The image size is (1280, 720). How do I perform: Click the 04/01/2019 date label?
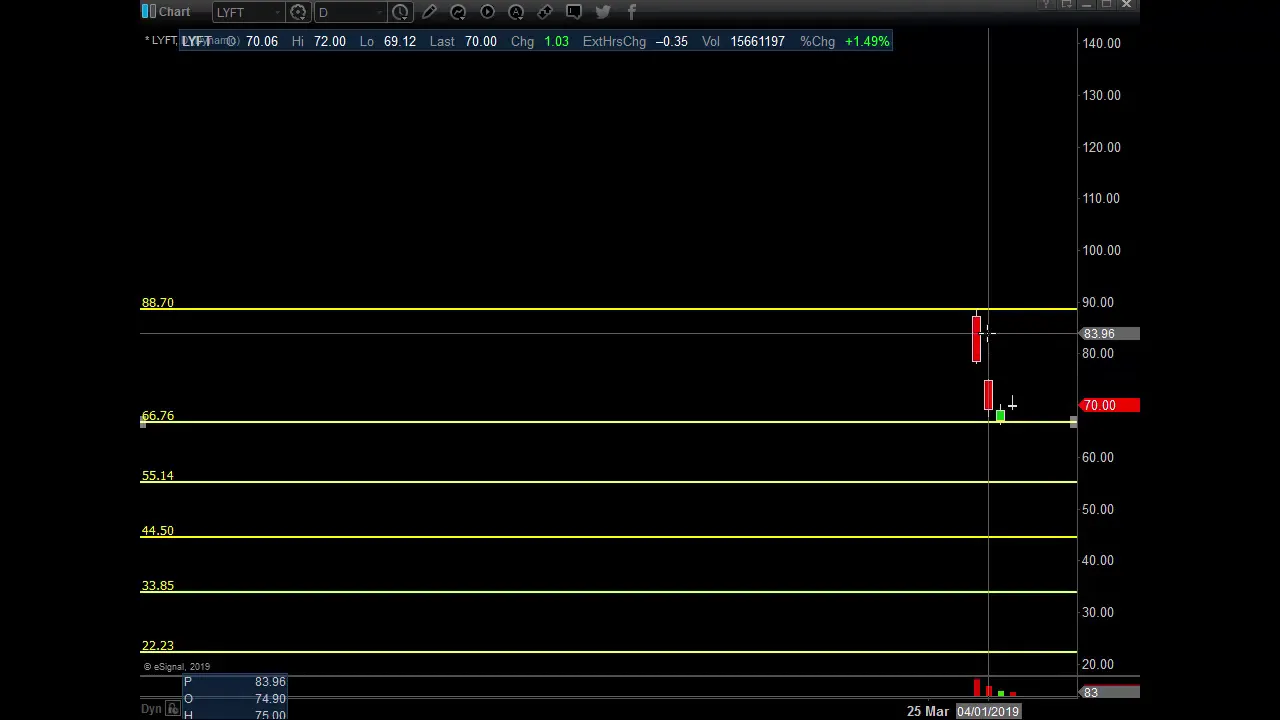coord(988,711)
